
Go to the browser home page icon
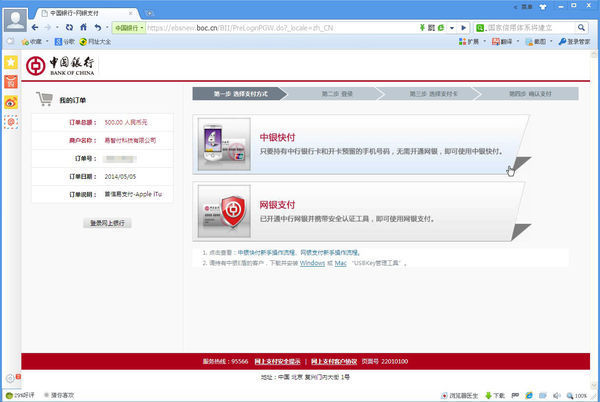[x=83, y=27]
